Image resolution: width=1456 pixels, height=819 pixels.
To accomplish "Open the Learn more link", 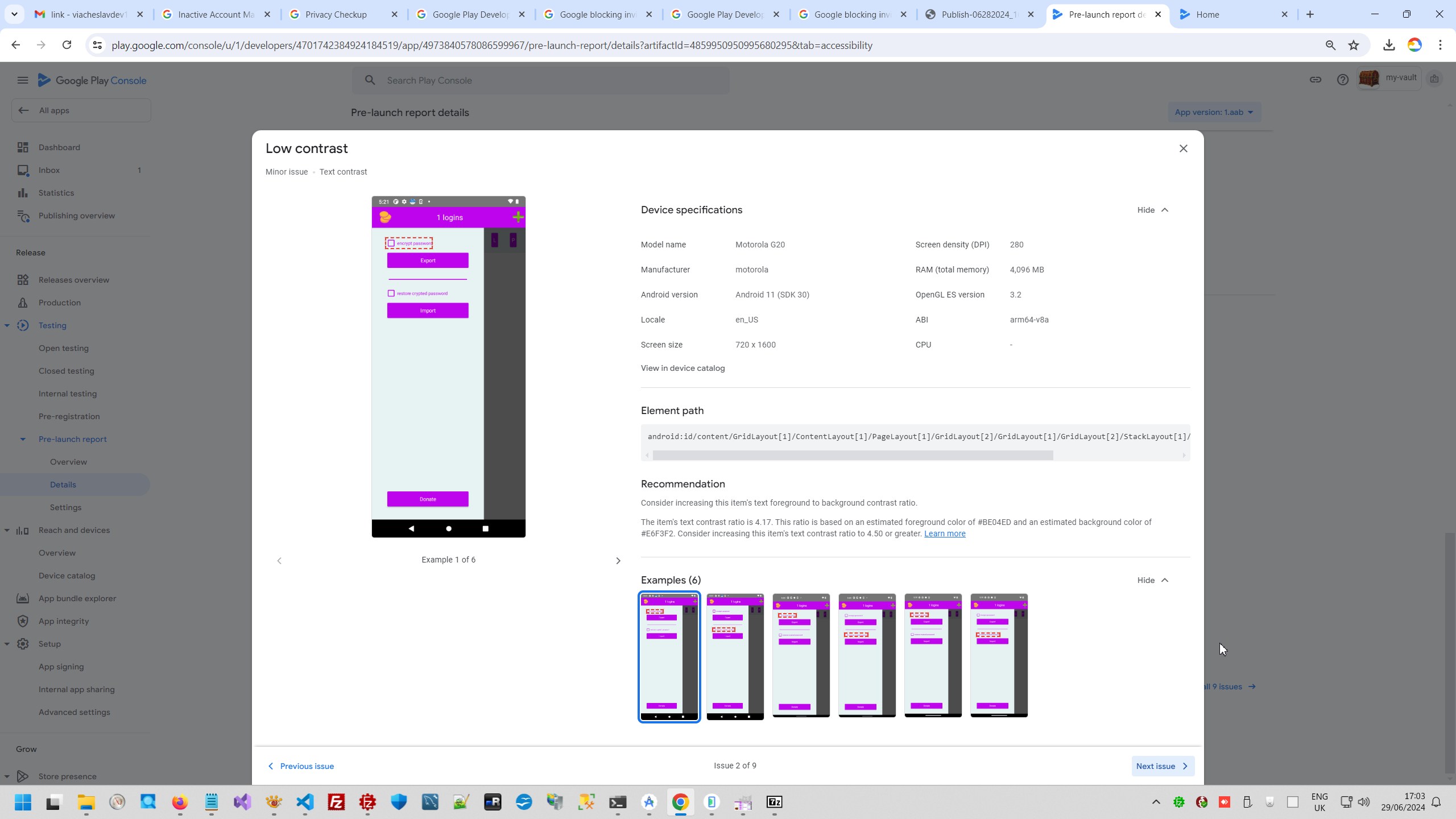I will point(944,533).
